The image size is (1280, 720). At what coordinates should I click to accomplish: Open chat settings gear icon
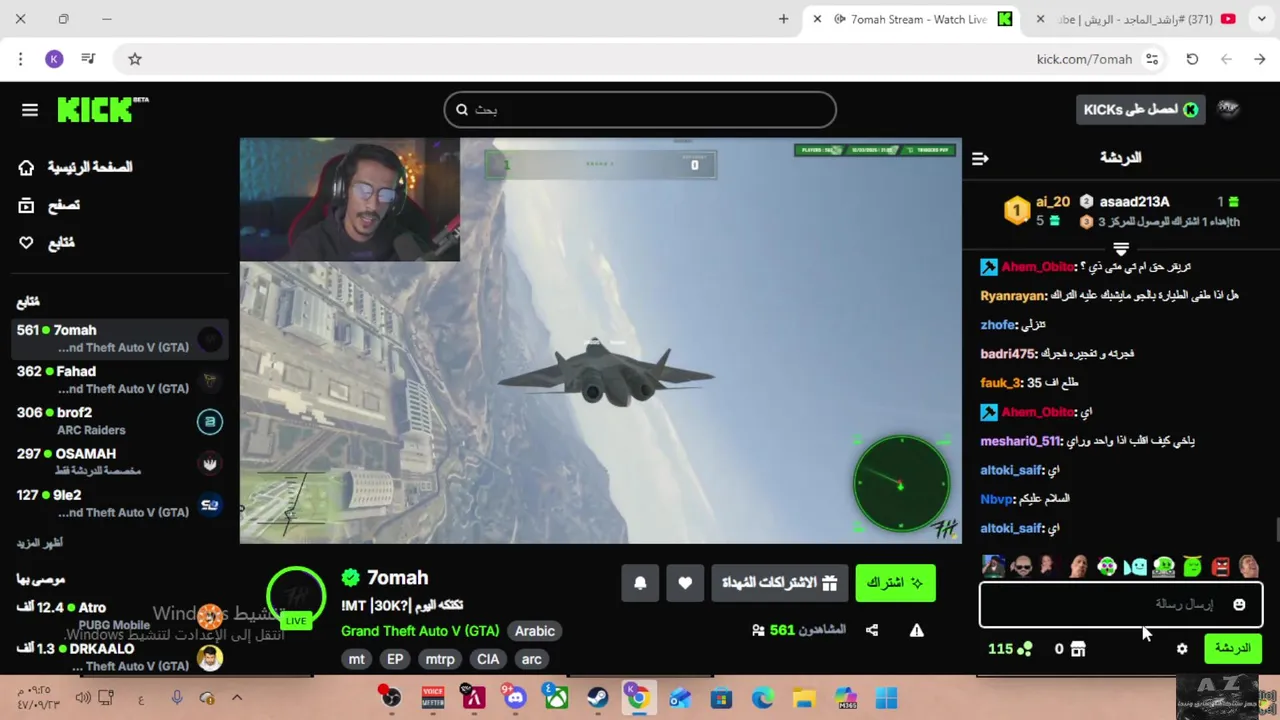click(1182, 649)
